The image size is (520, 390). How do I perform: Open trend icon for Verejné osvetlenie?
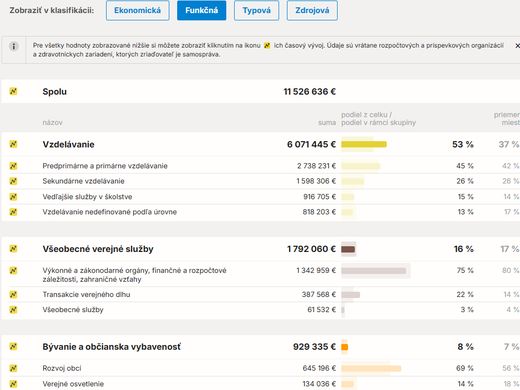tap(13, 384)
